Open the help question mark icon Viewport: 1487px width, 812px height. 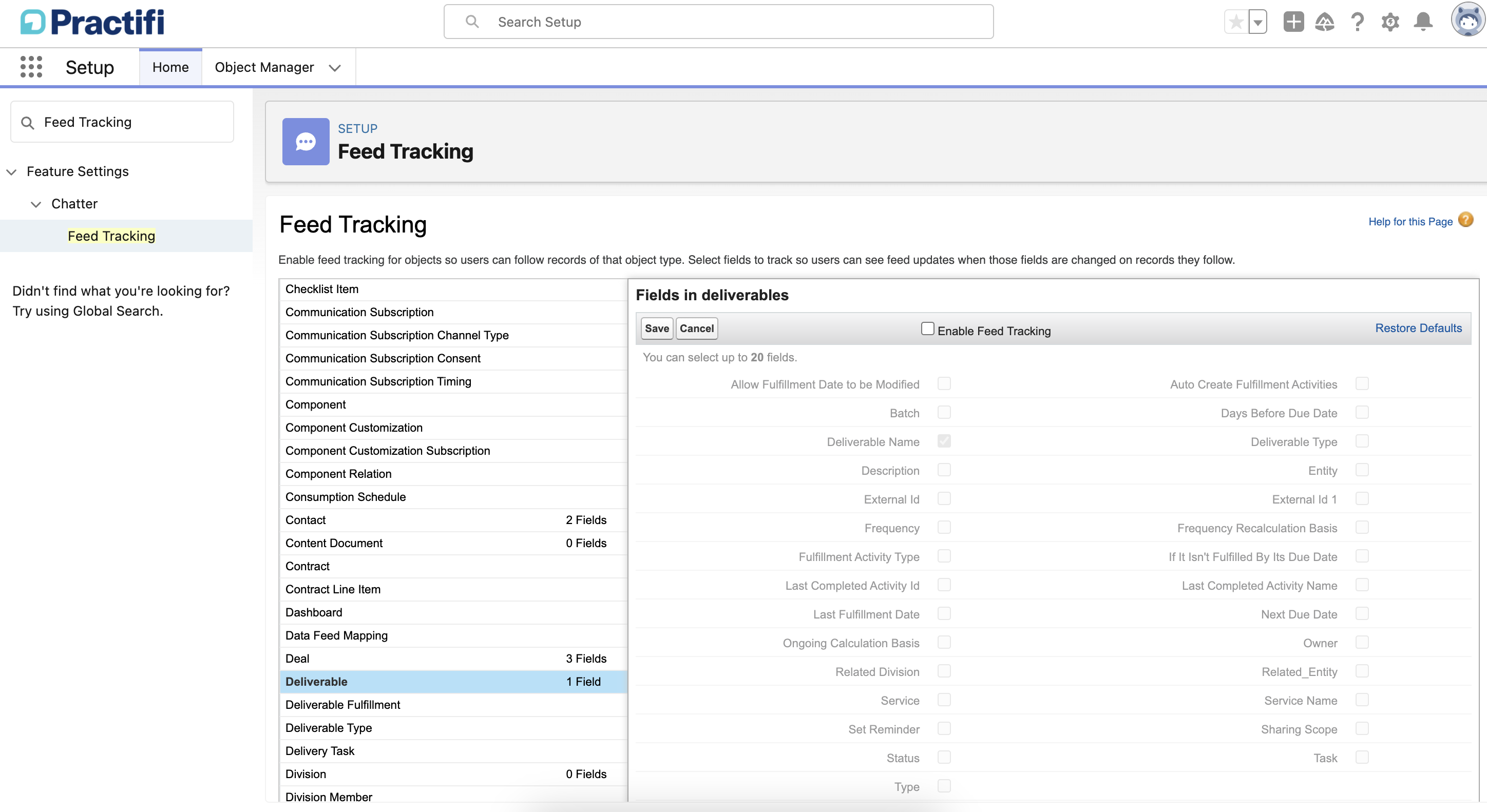click(1358, 22)
